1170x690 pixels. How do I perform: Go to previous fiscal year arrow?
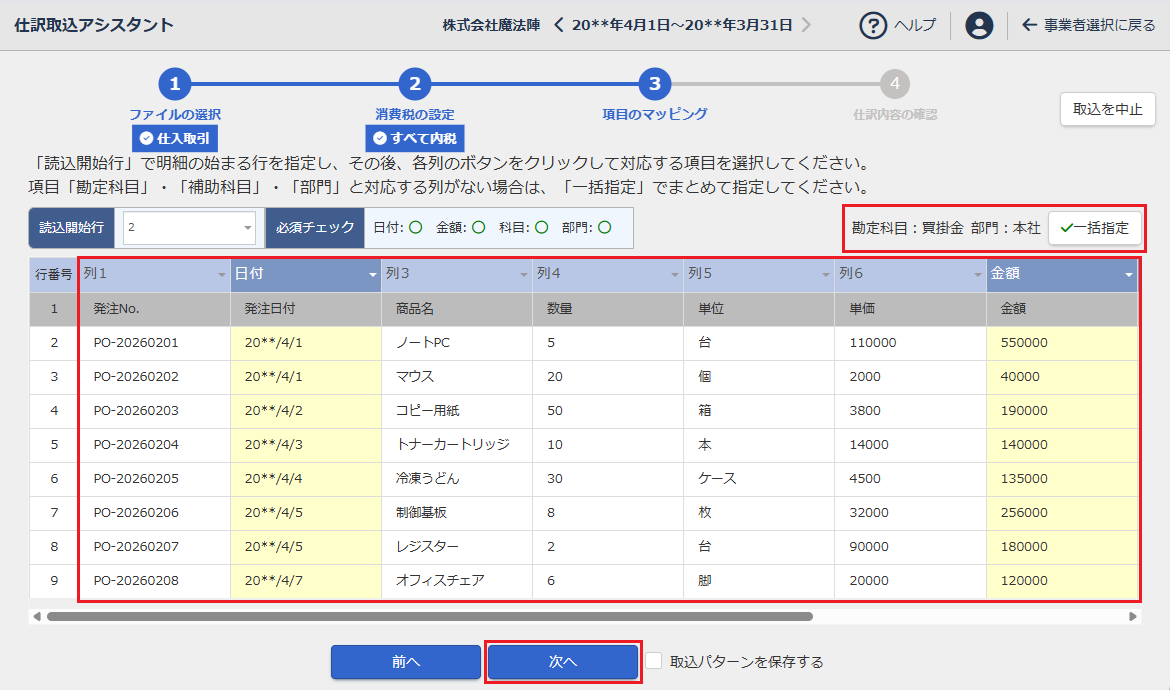tap(559, 25)
